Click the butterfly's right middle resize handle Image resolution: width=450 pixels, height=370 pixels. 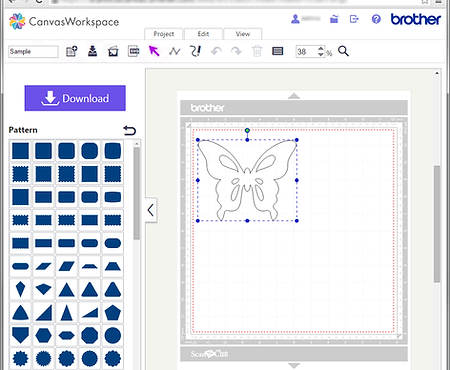pyautogui.click(x=297, y=180)
